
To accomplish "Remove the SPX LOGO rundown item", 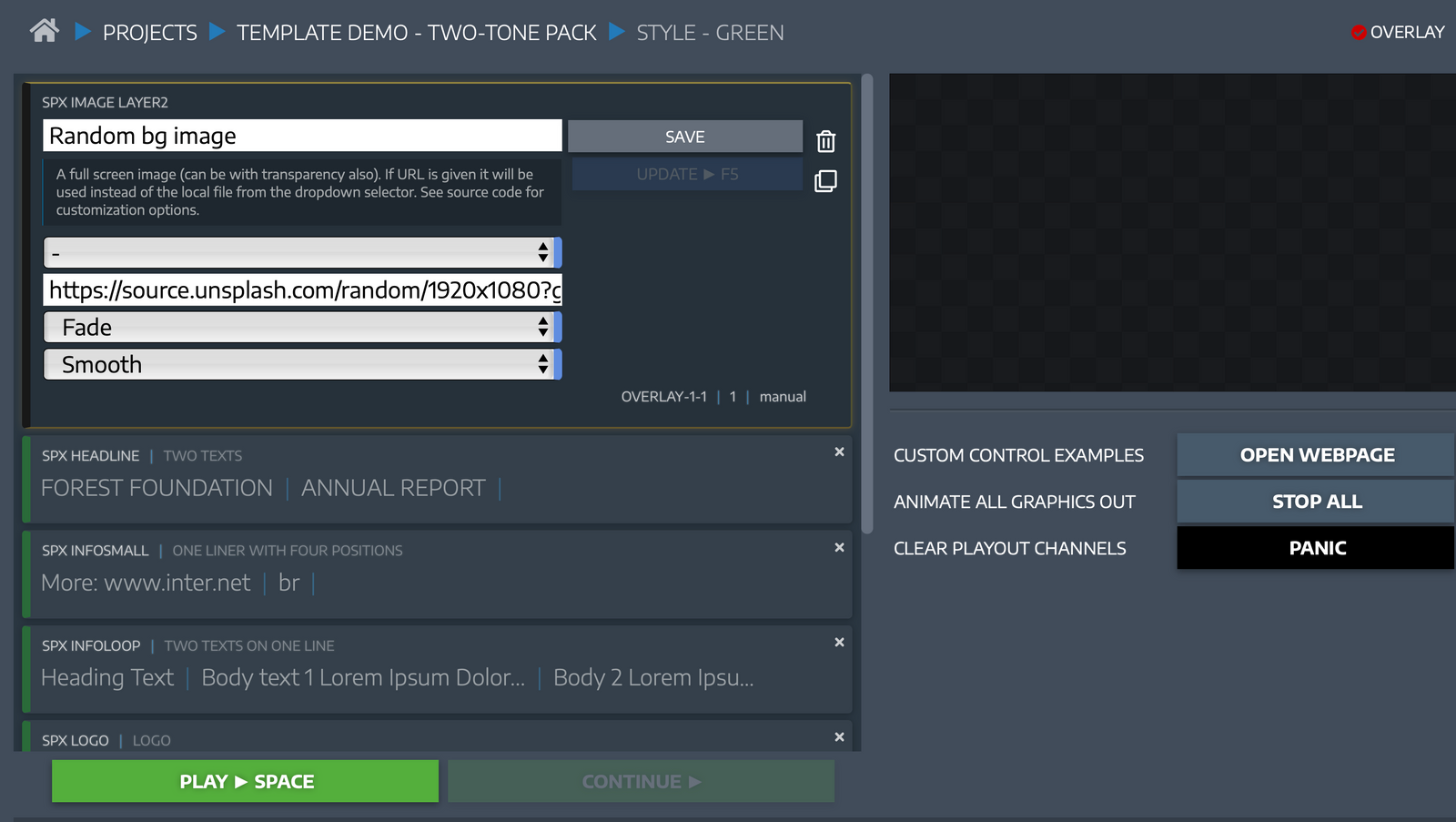I will 839,736.
